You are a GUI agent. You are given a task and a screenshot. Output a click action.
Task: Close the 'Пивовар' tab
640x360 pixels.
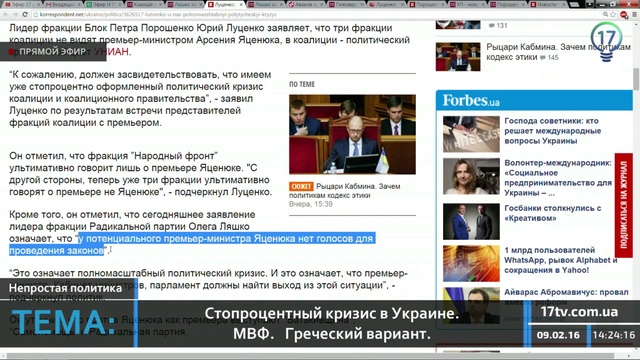click(363, 4)
